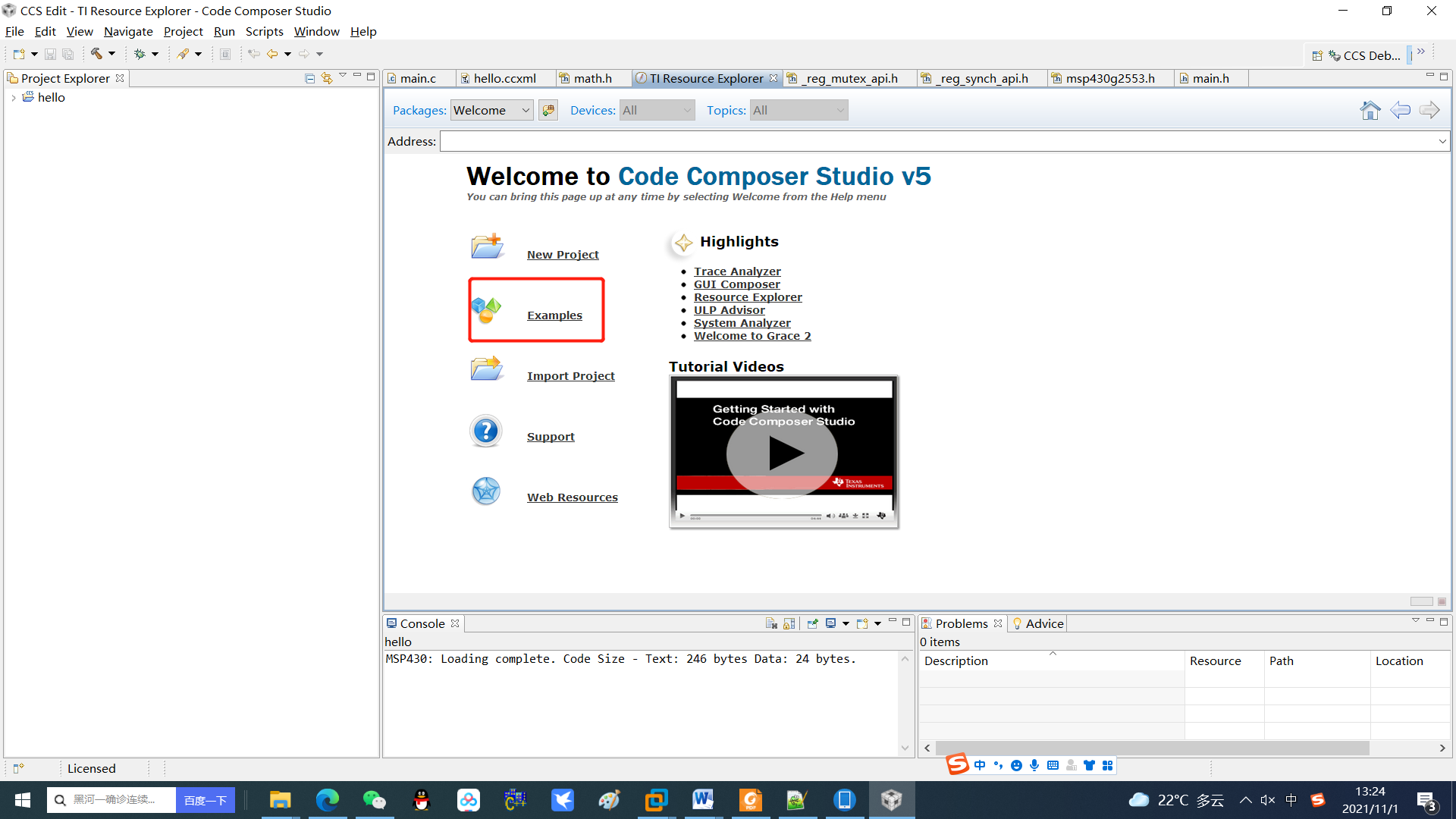
Task: Click the Trace Analyzer highlight link
Action: click(x=736, y=271)
